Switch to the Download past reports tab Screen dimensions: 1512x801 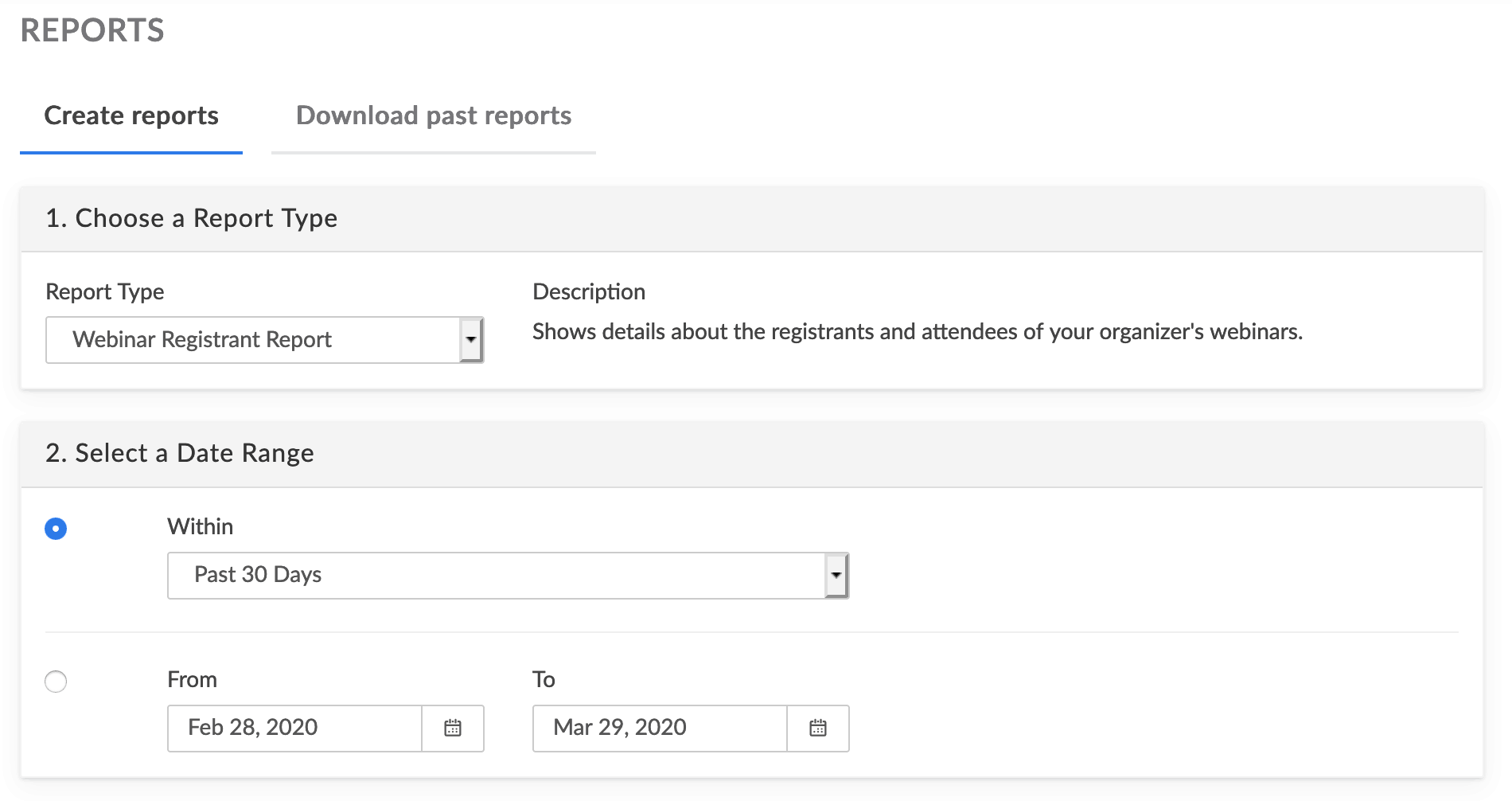tap(433, 116)
